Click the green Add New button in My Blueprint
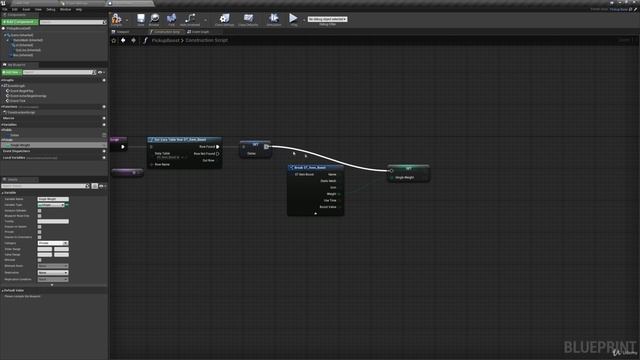 click(11, 72)
